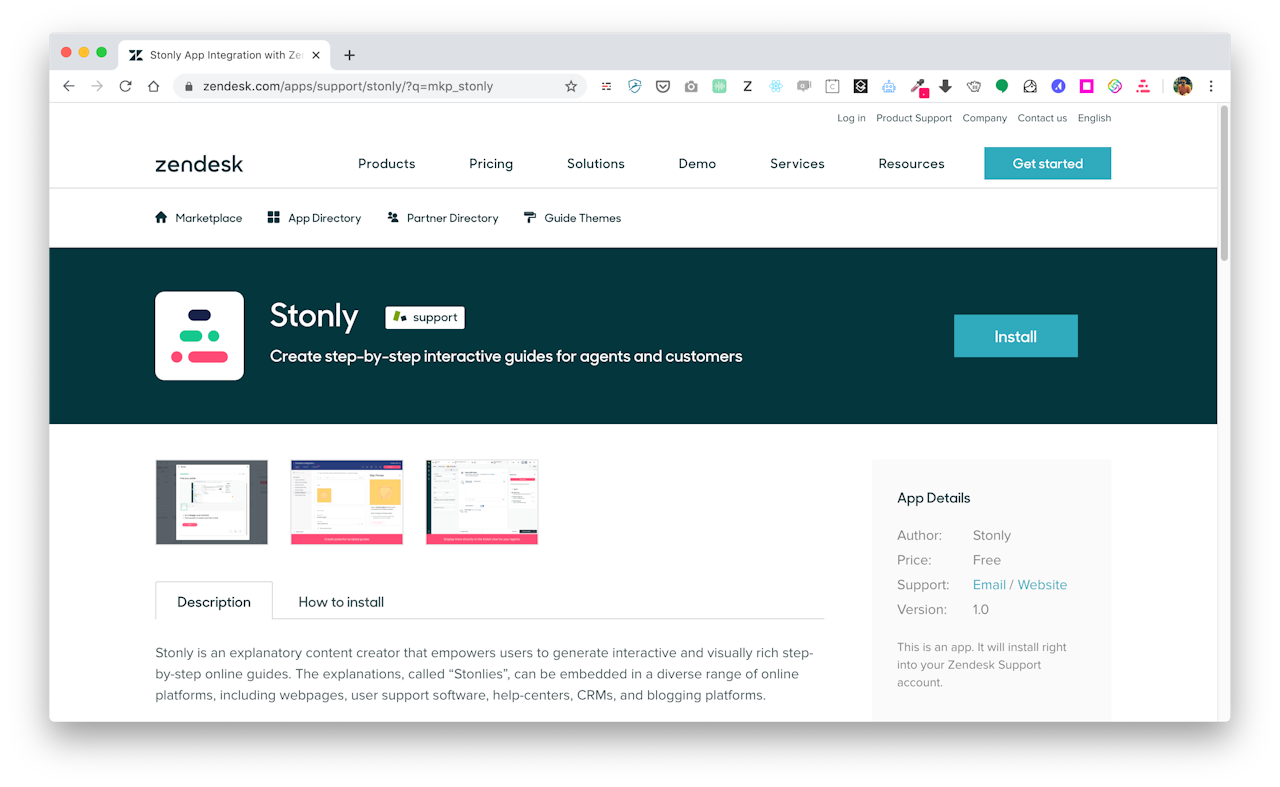Click the Zotero connector Z icon
1280x787 pixels.
pyautogui.click(x=747, y=86)
